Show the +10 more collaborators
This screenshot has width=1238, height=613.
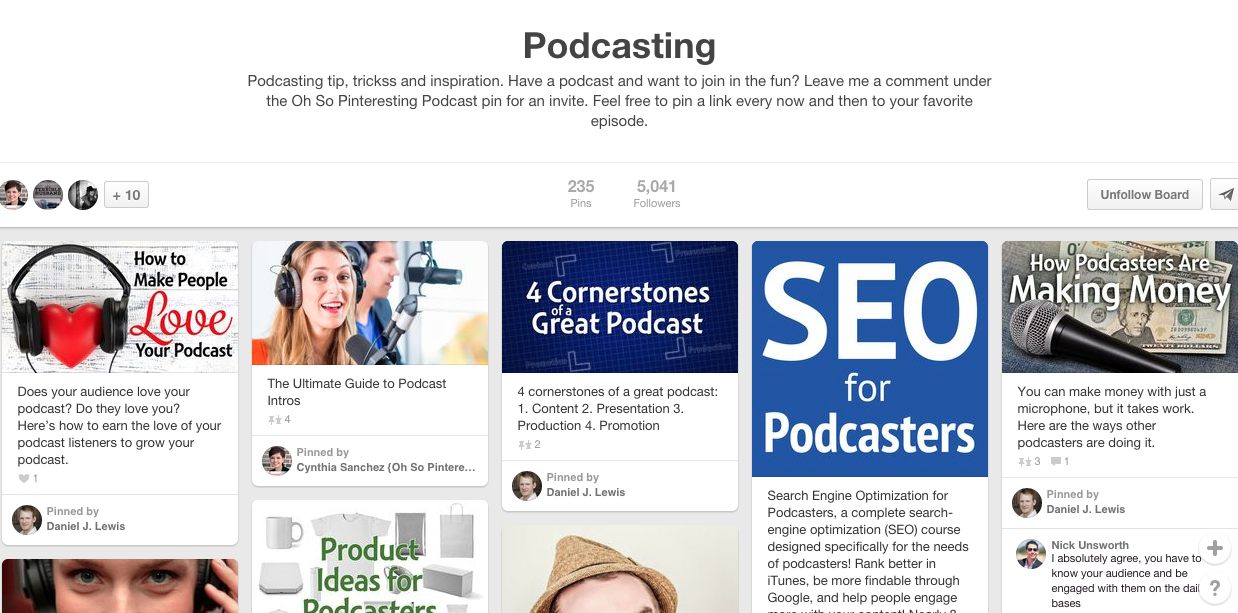click(x=126, y=194)
